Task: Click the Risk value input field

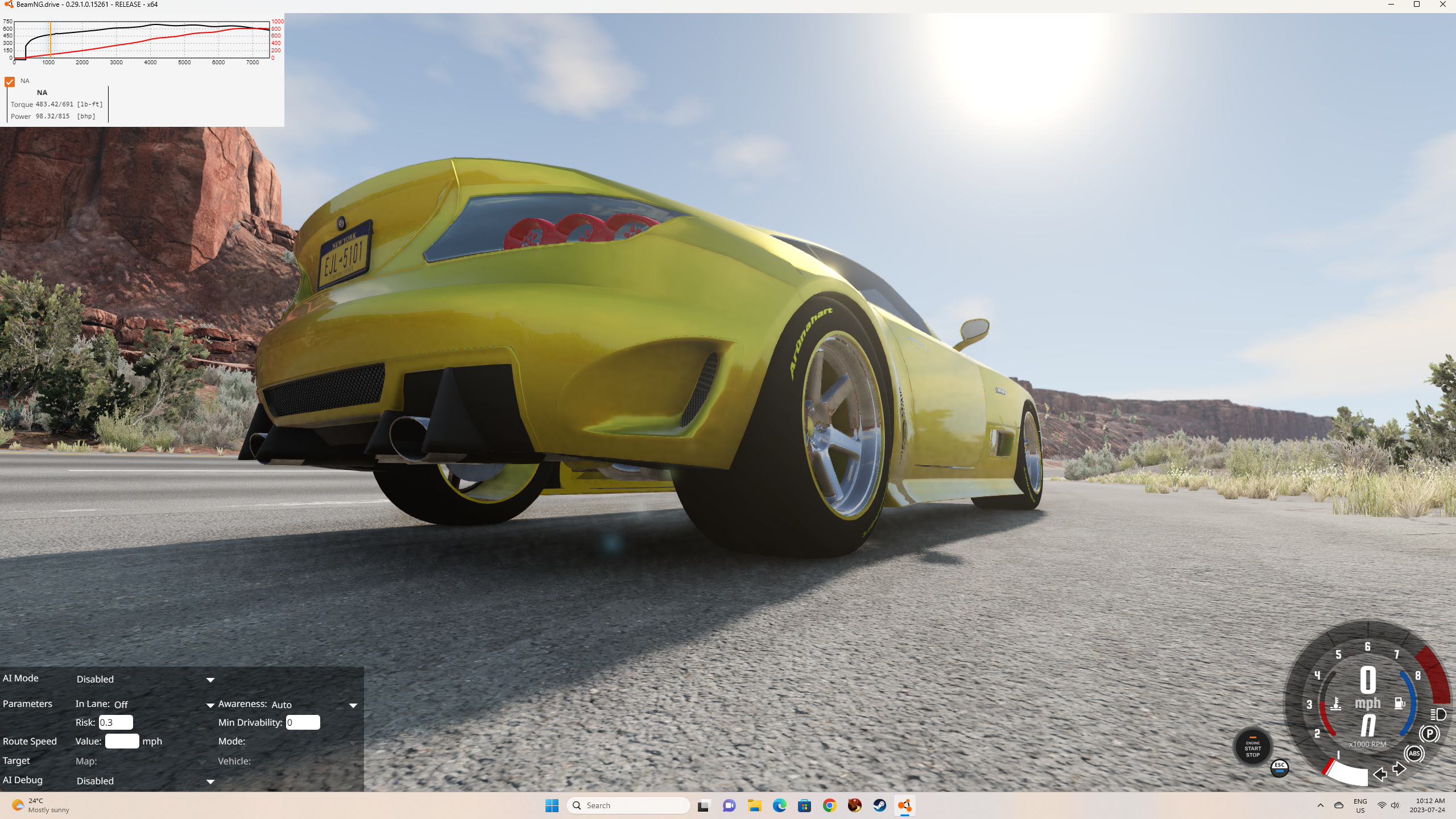Action: coord(115,722)
